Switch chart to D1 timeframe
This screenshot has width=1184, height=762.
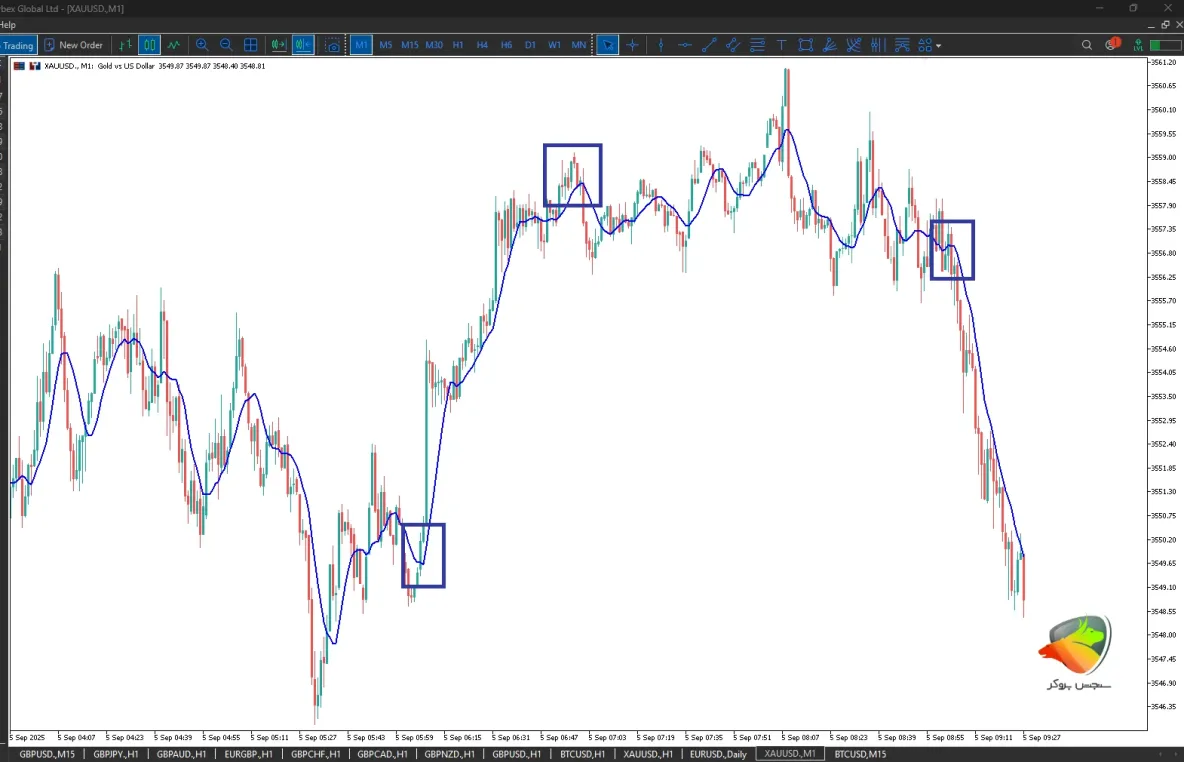coord(530,45)
